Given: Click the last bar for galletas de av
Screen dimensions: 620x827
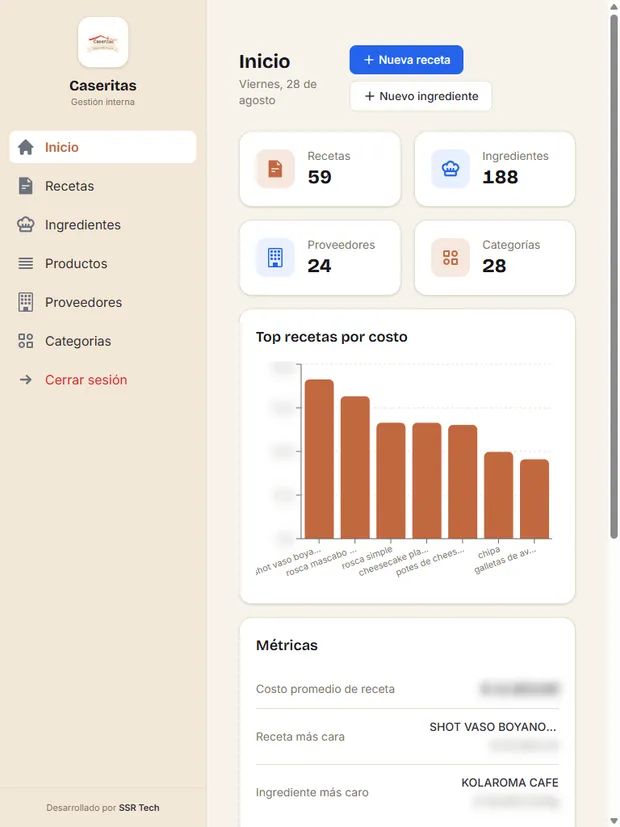Looking at the screenshot, I should coord(534,499).
